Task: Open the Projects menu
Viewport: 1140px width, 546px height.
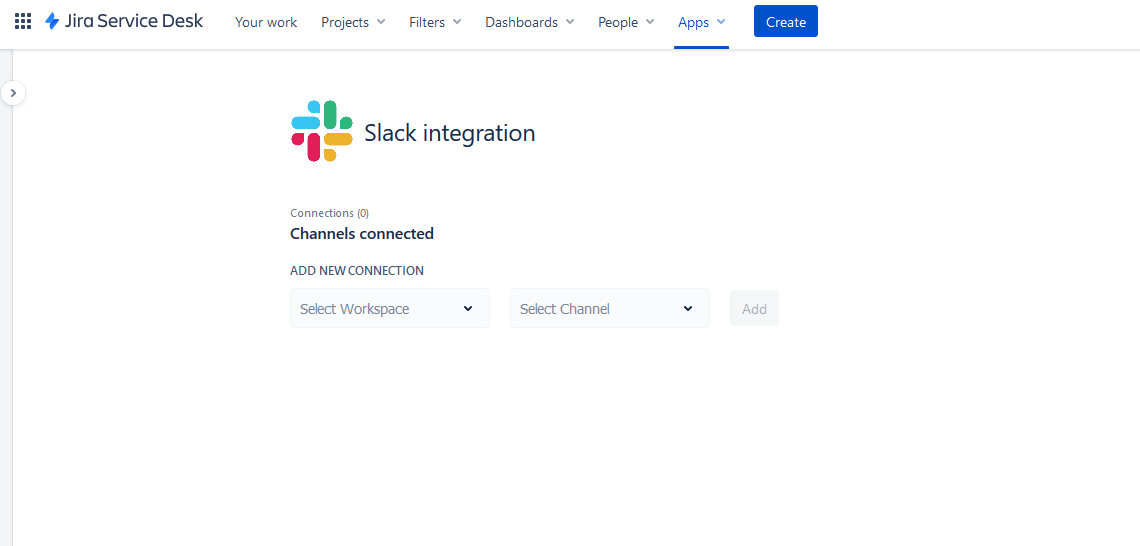Action: (x=353, y=23)
